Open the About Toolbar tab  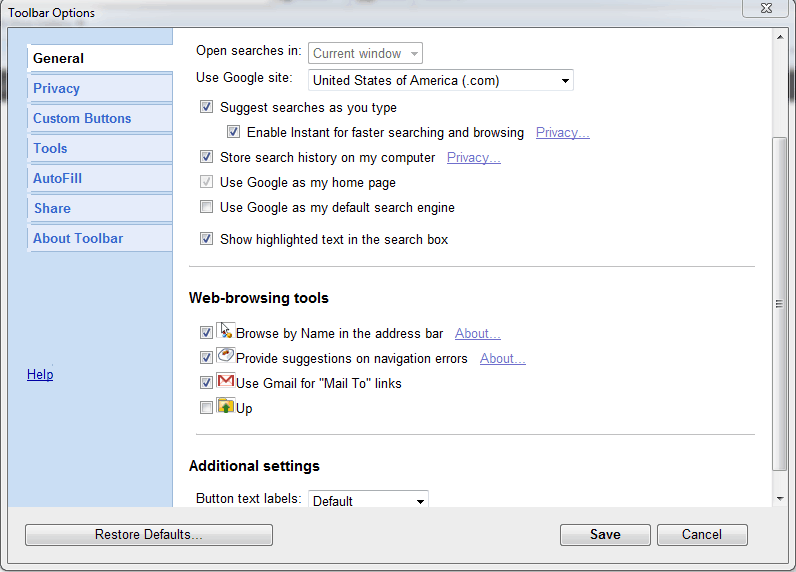coord(100,238)
